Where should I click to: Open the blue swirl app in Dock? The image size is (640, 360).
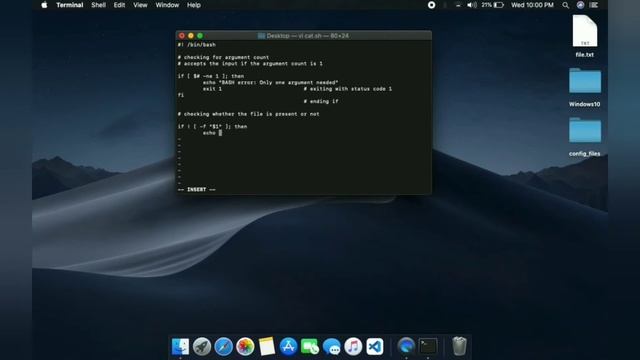[406, 347]
